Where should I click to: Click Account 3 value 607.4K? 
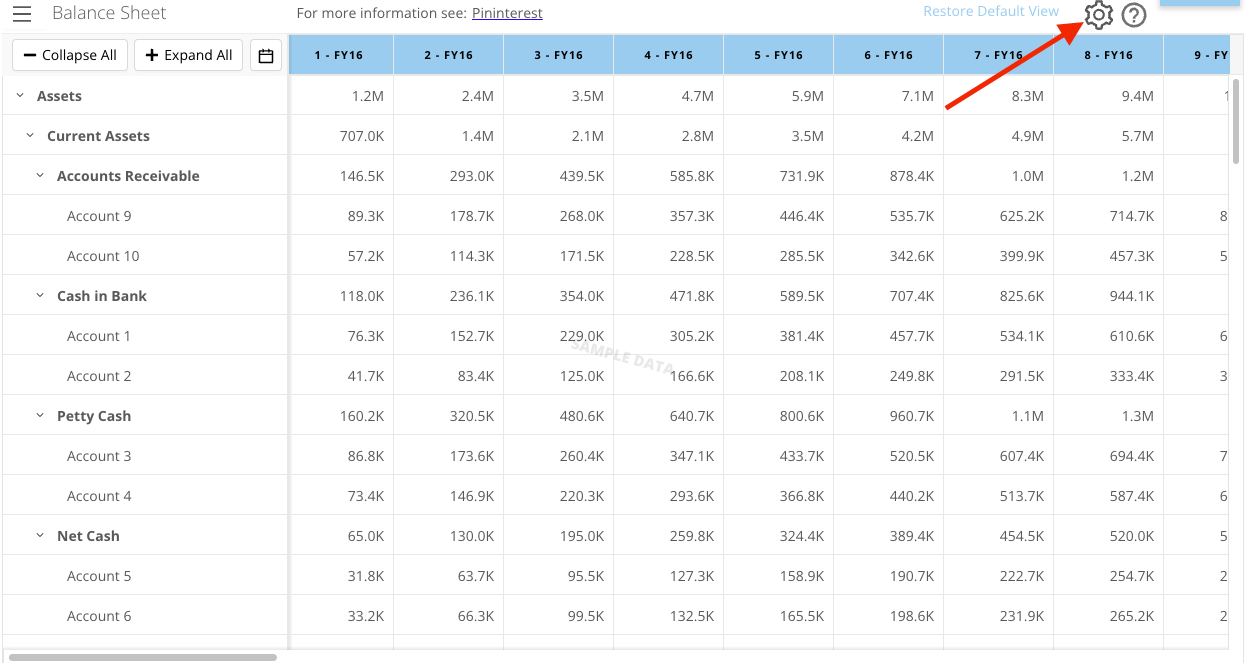1022,456
